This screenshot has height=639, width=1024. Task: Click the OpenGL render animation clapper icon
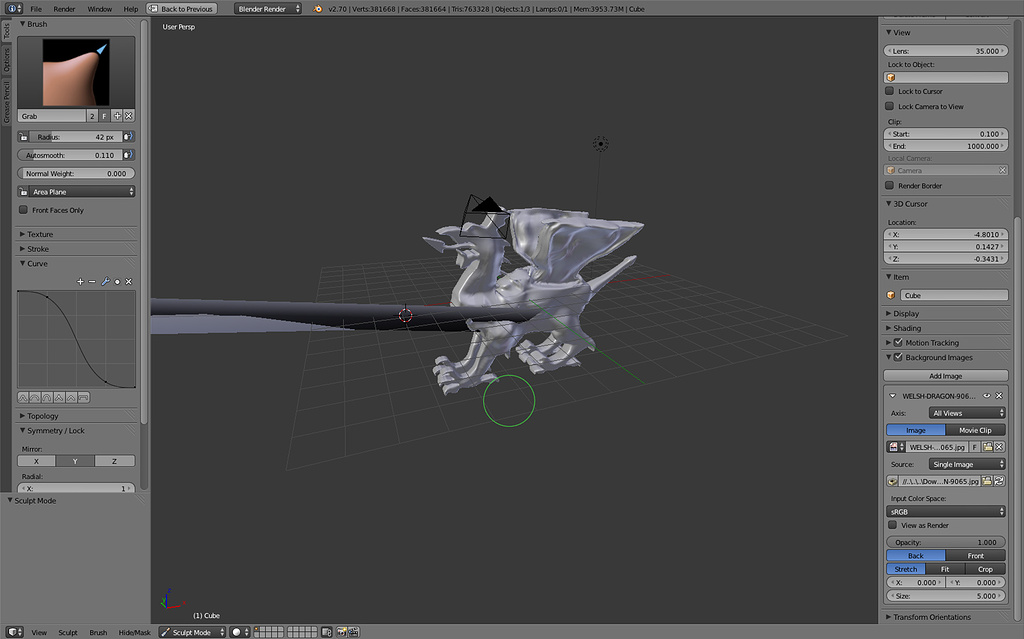pos(353,632)
